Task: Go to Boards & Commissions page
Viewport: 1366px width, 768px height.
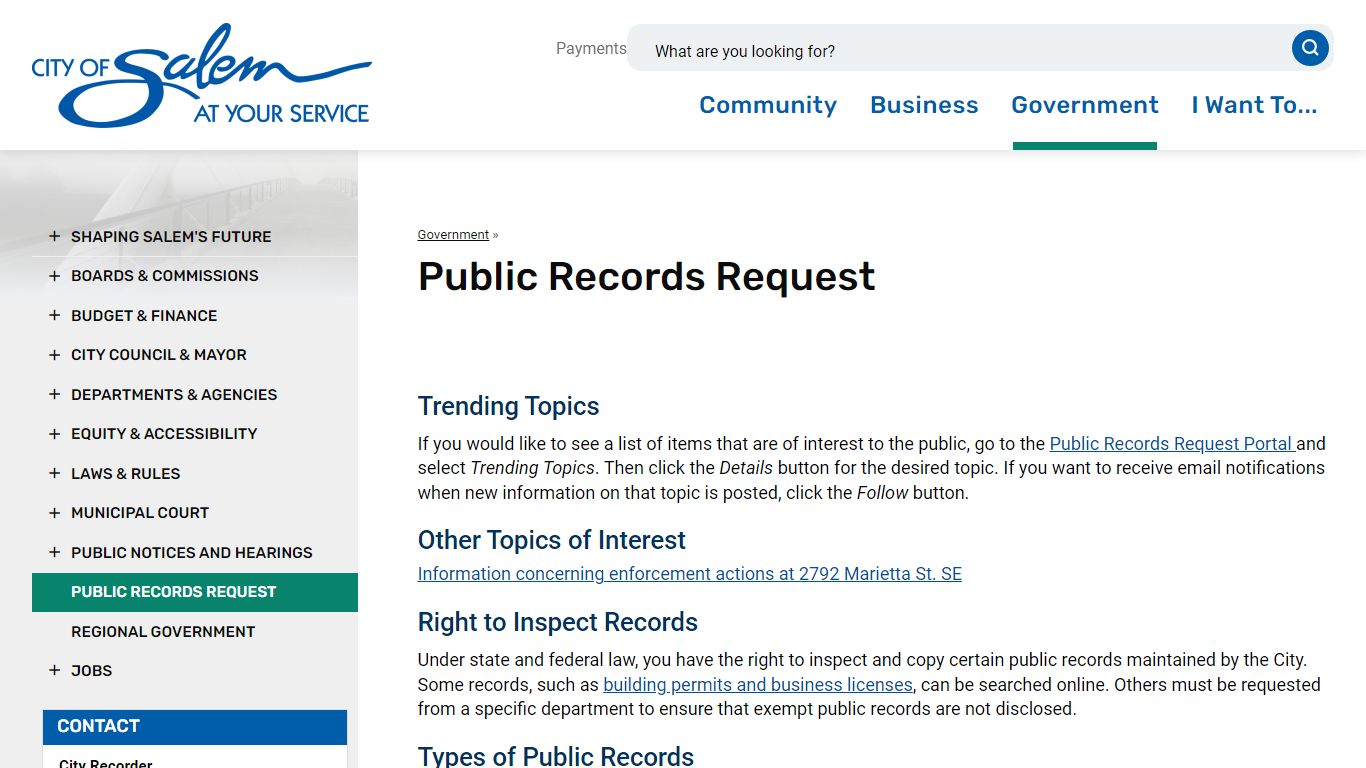Action: (x=165, y=276)
